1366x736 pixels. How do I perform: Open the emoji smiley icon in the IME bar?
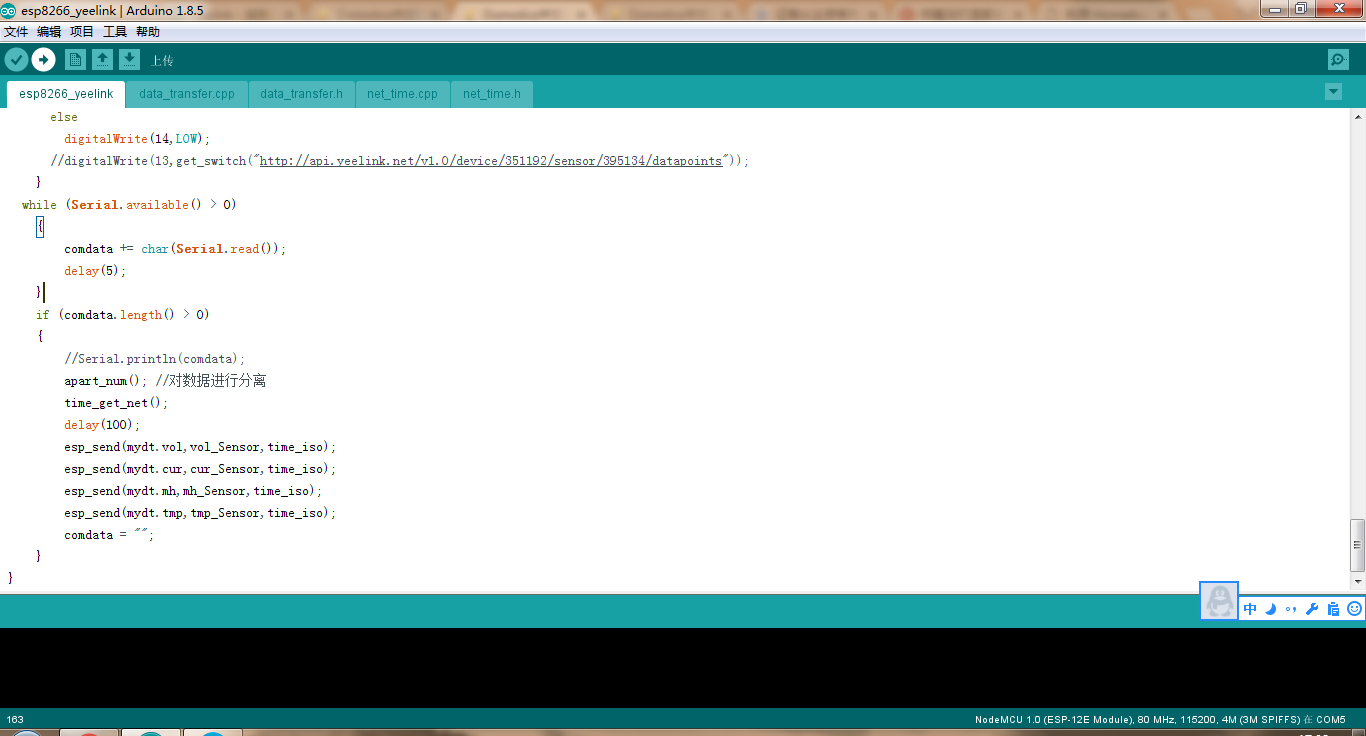coord(1355,609)
